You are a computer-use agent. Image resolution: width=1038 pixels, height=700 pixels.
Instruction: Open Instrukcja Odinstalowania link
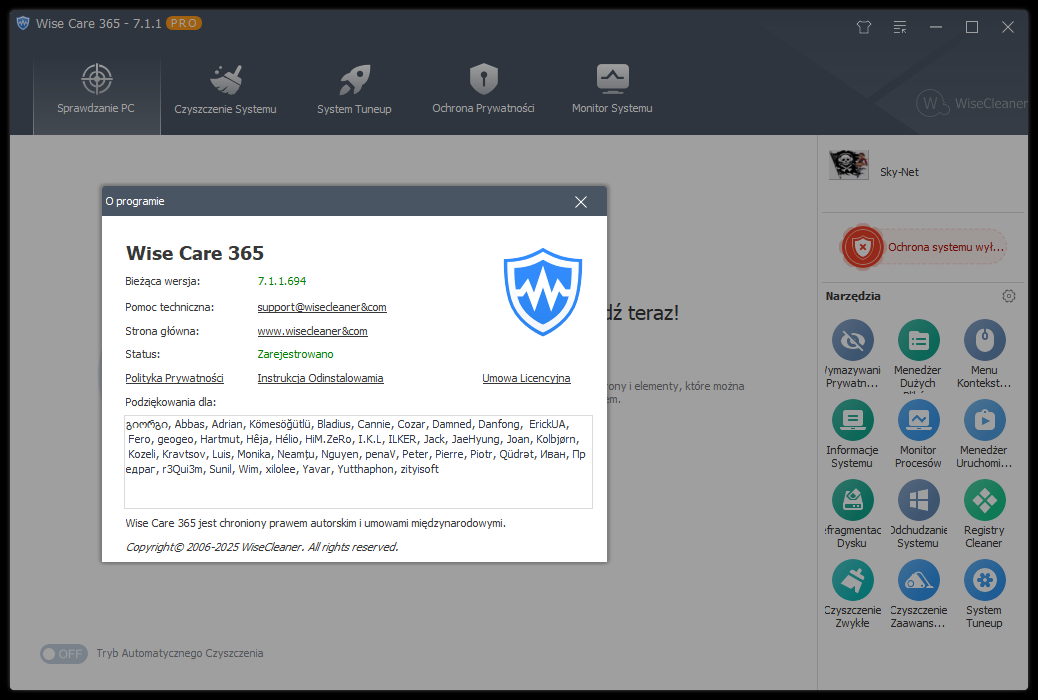320,378
